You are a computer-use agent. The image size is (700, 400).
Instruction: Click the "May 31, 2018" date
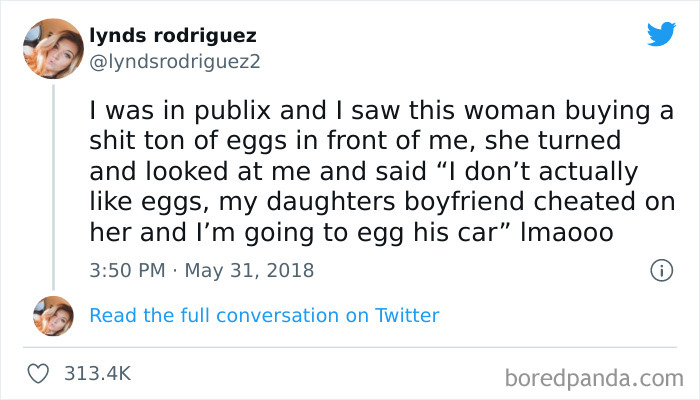pyautogui.click(x=252, y=270)
